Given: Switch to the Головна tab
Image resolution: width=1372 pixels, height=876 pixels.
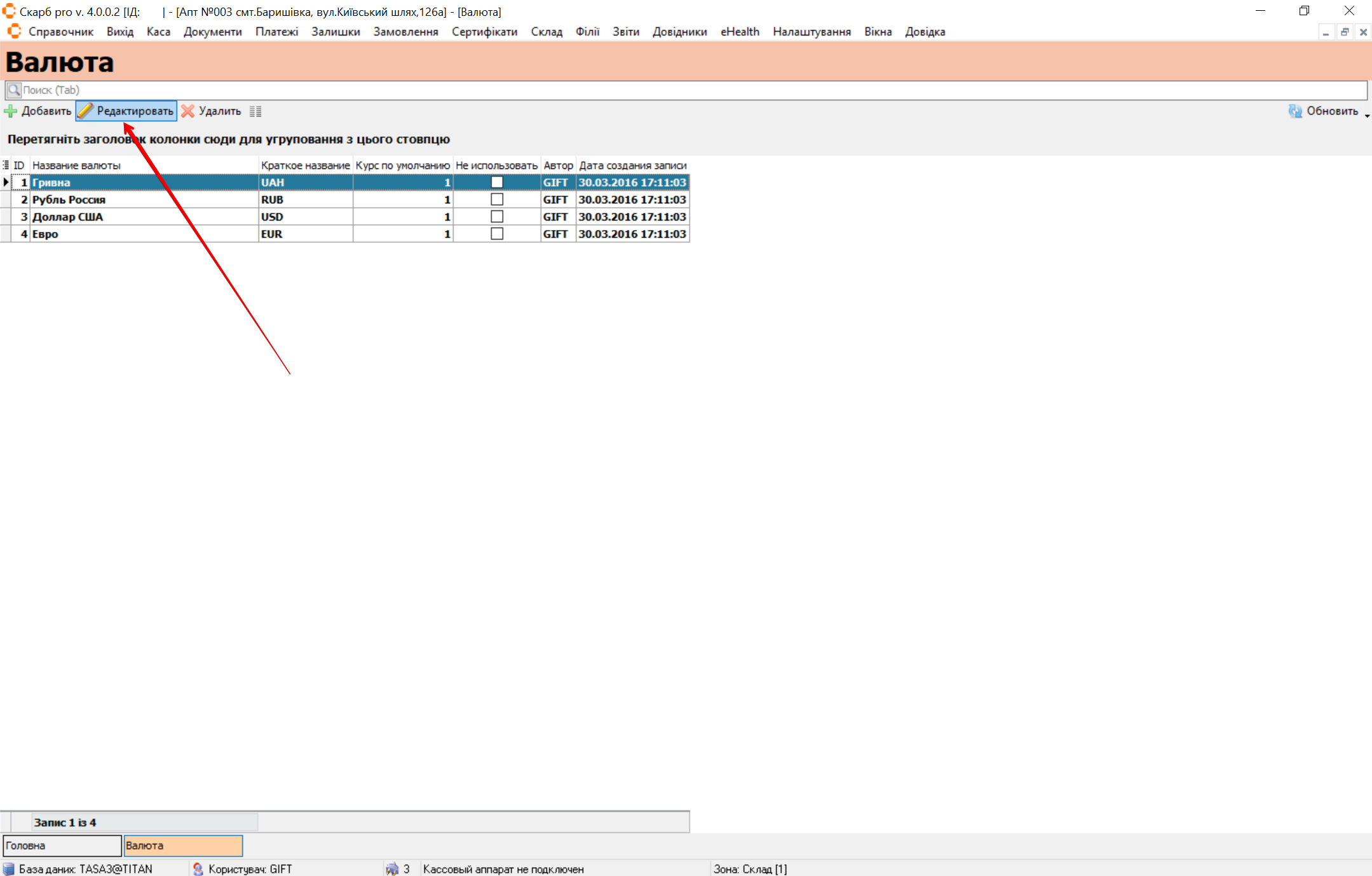Looking at the screenshot, I should click(62, 845).
